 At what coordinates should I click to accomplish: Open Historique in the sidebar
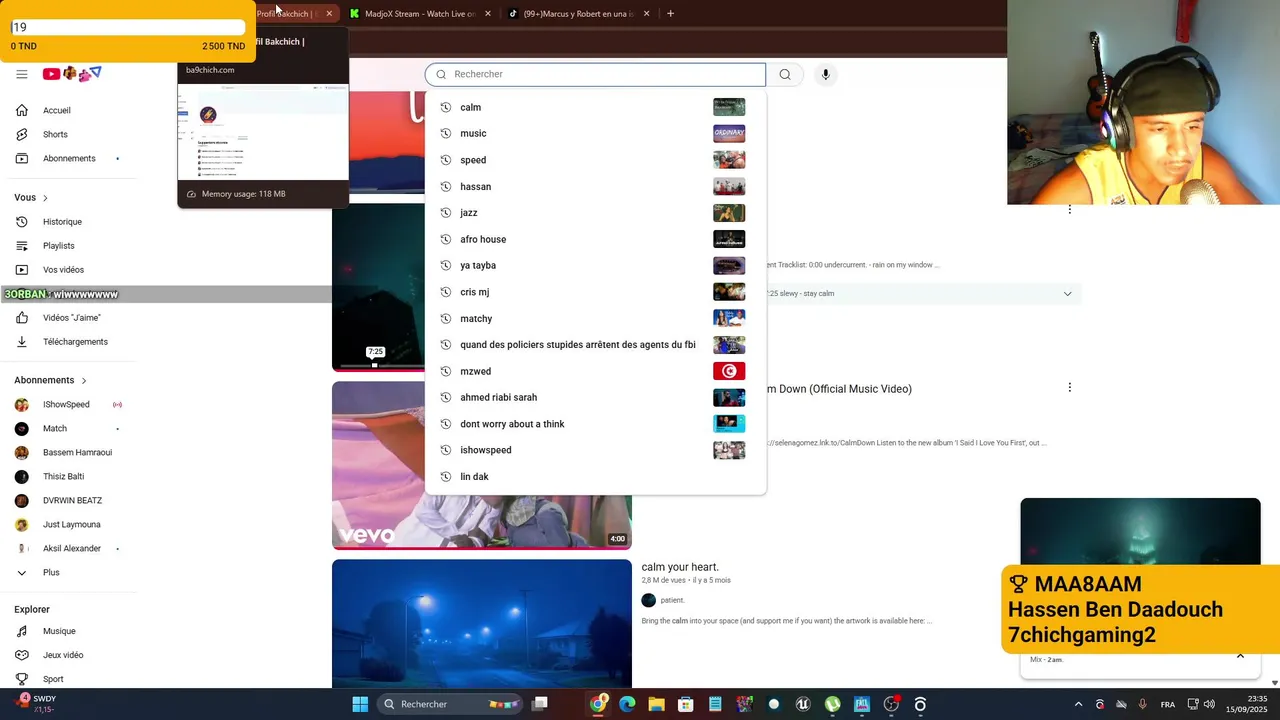pyautogui.click(x=62, y=222)
